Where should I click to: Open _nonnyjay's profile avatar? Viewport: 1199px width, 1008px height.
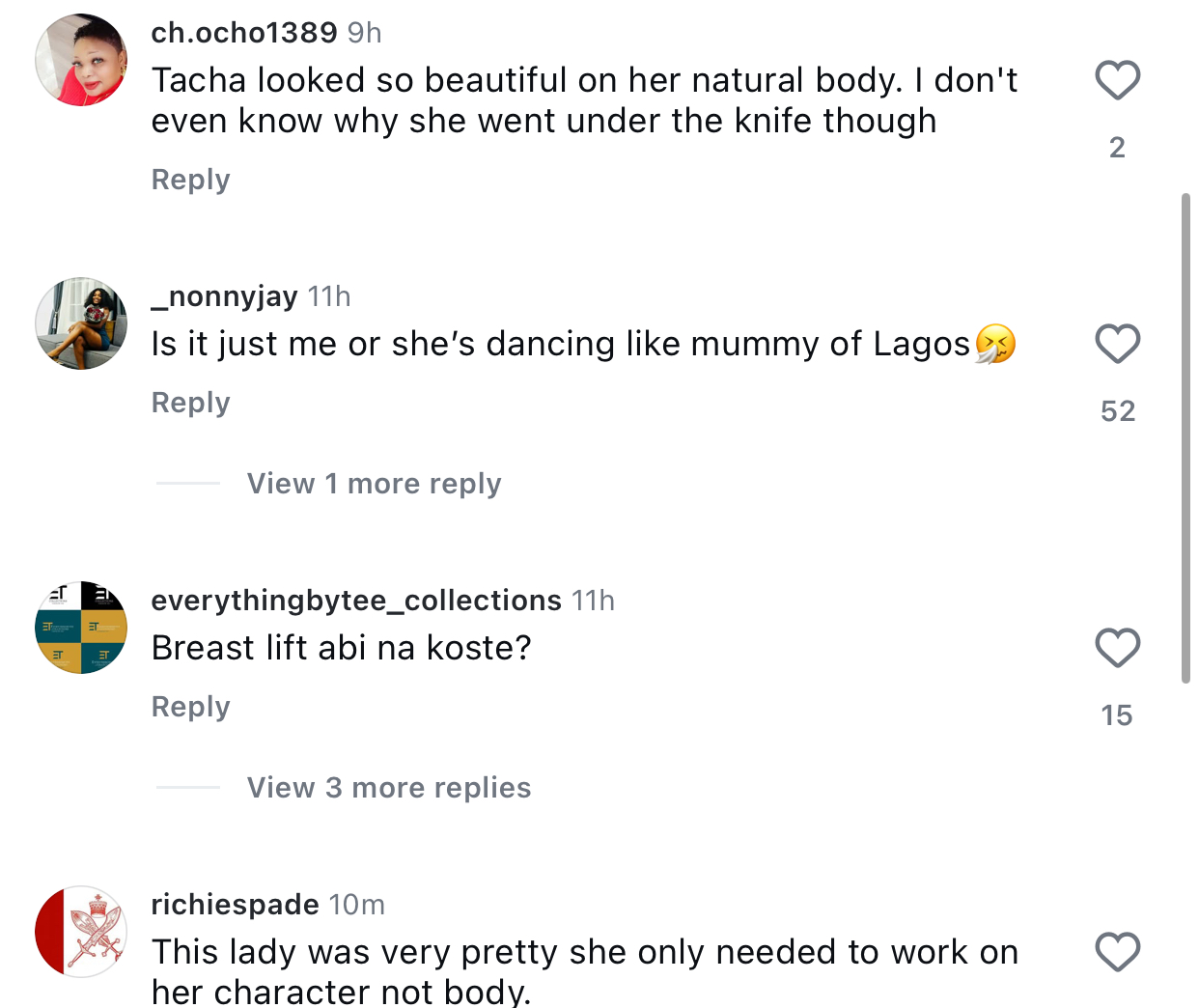[81, 323]
